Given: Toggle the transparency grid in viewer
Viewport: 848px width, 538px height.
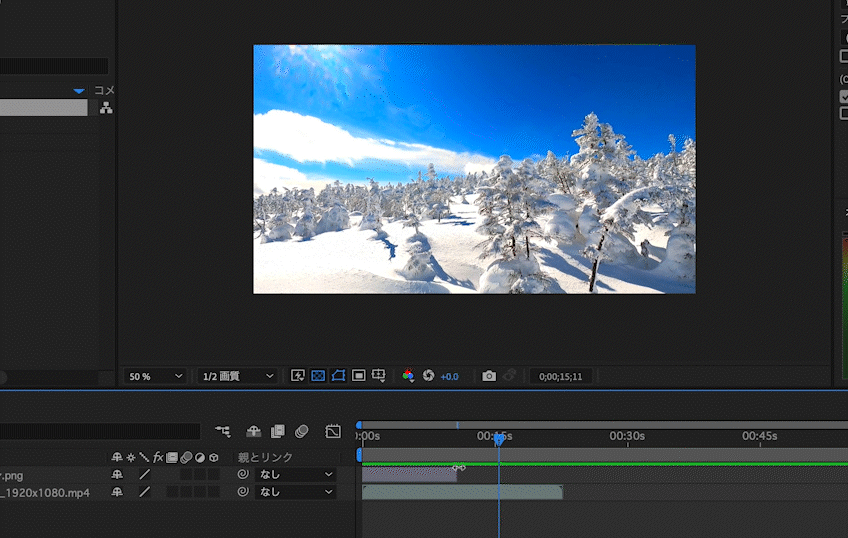Looking at the screenshot, I should click(318, 376).
